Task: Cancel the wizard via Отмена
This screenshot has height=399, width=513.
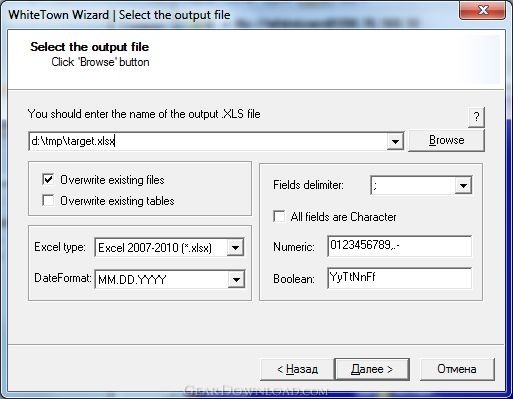Action: (x=457, y=369)
